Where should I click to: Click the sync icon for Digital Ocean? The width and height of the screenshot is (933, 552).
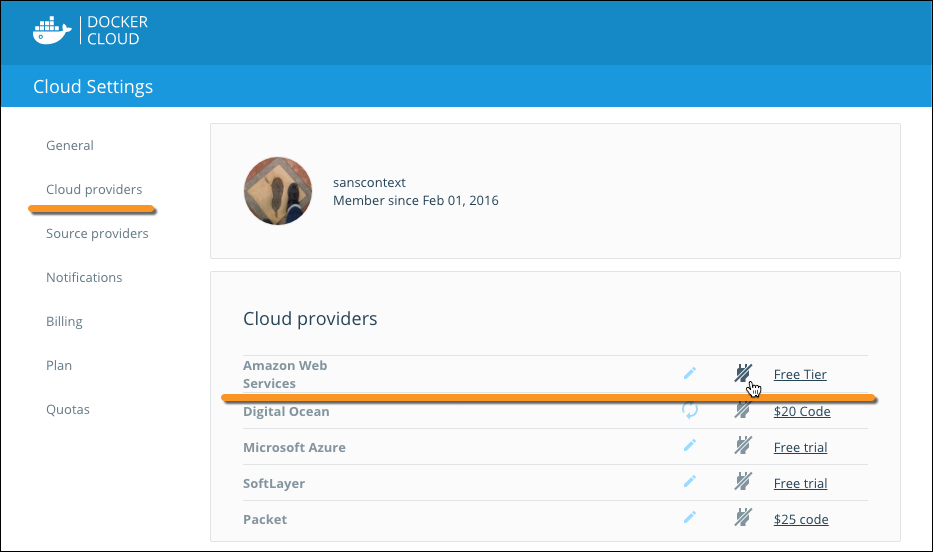(689, 410)
